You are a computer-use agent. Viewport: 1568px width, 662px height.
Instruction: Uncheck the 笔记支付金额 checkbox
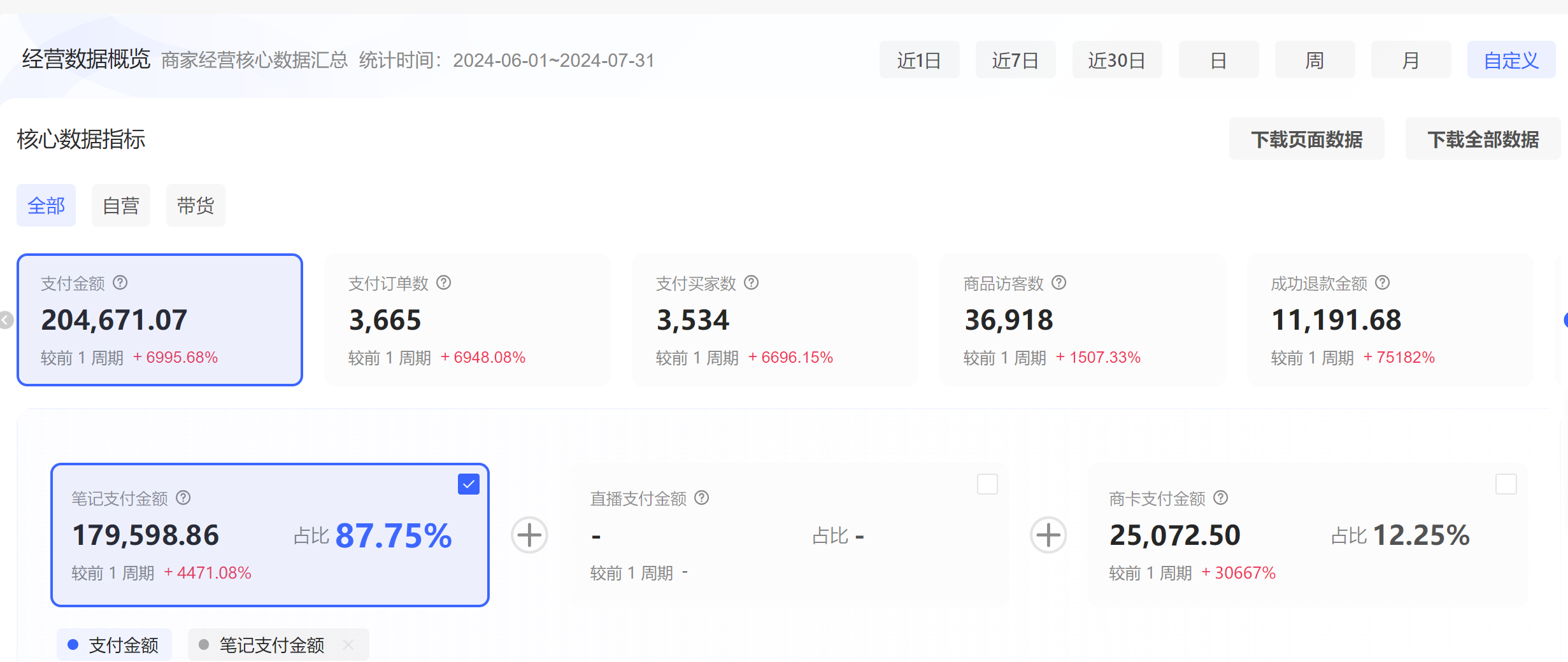[469, 484]
